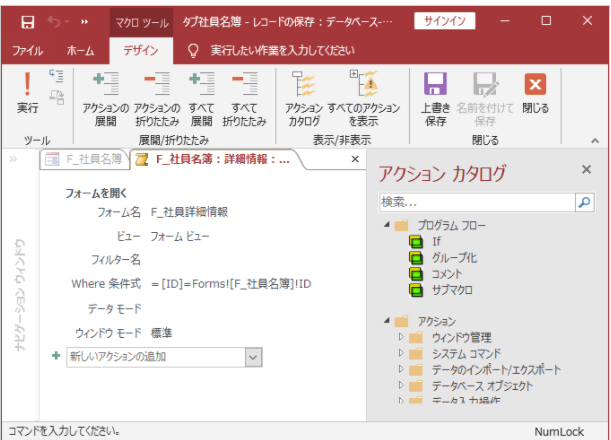This screenshot has width=611, height=440.
Task: Expand the ウィンドウ管理 folder
Action: 401,337
